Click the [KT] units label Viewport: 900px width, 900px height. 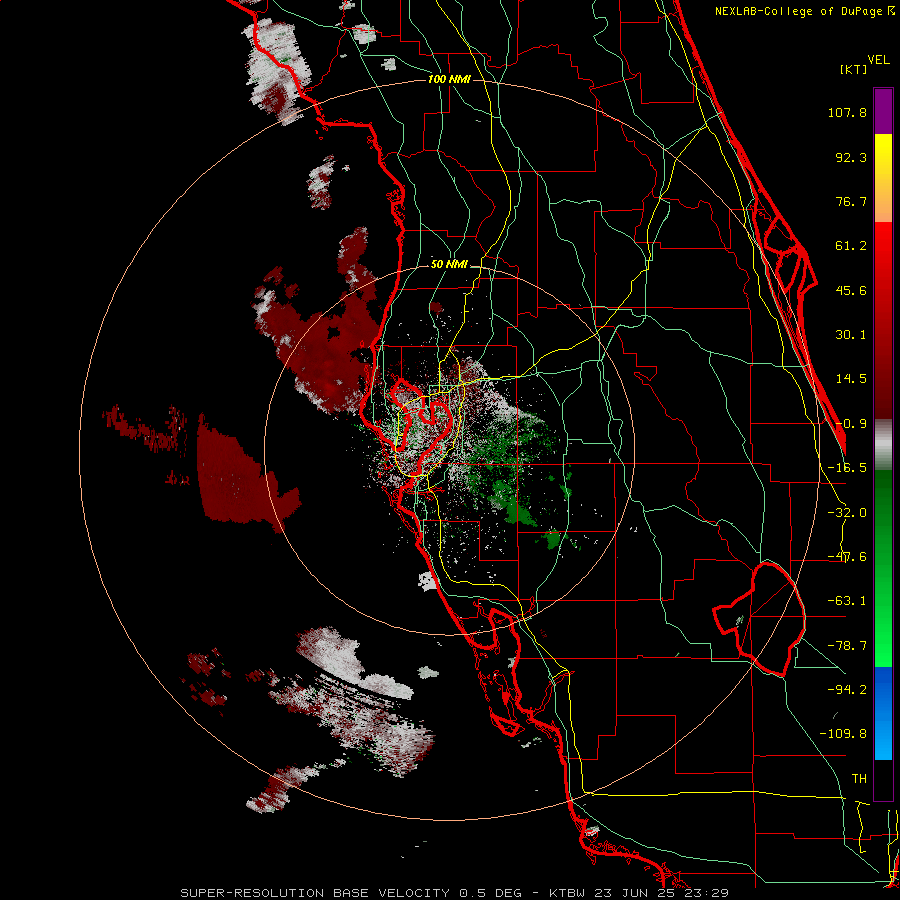click(x=853, y=69)
